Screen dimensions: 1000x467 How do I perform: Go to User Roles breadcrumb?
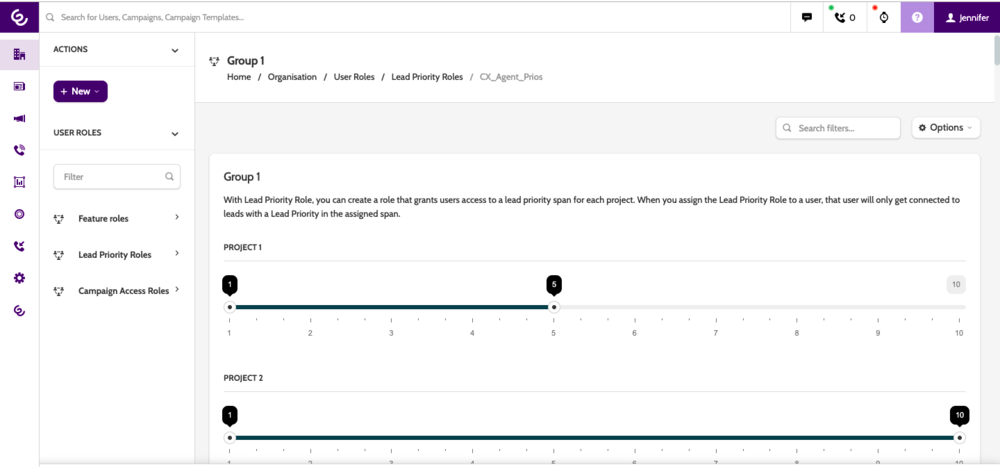[353, 77]
